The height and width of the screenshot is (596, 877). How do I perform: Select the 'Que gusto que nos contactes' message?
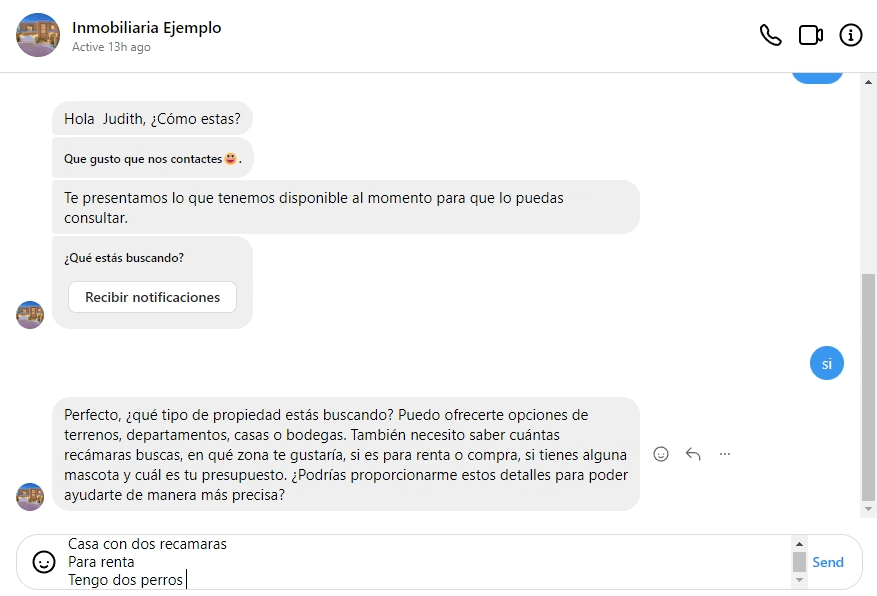[x=152, y=158]
